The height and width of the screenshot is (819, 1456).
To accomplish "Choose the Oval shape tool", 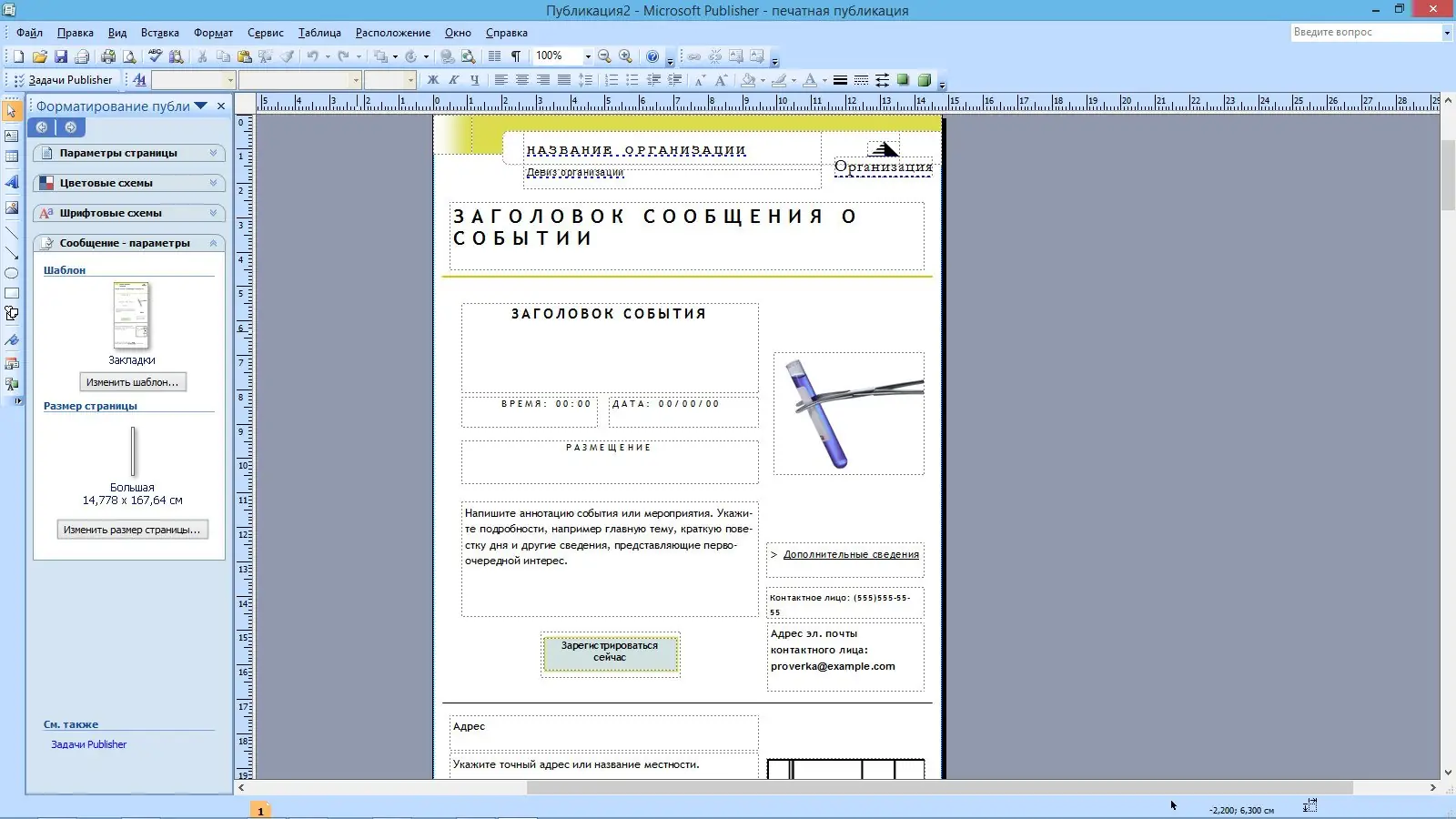I will pos(12,273).
